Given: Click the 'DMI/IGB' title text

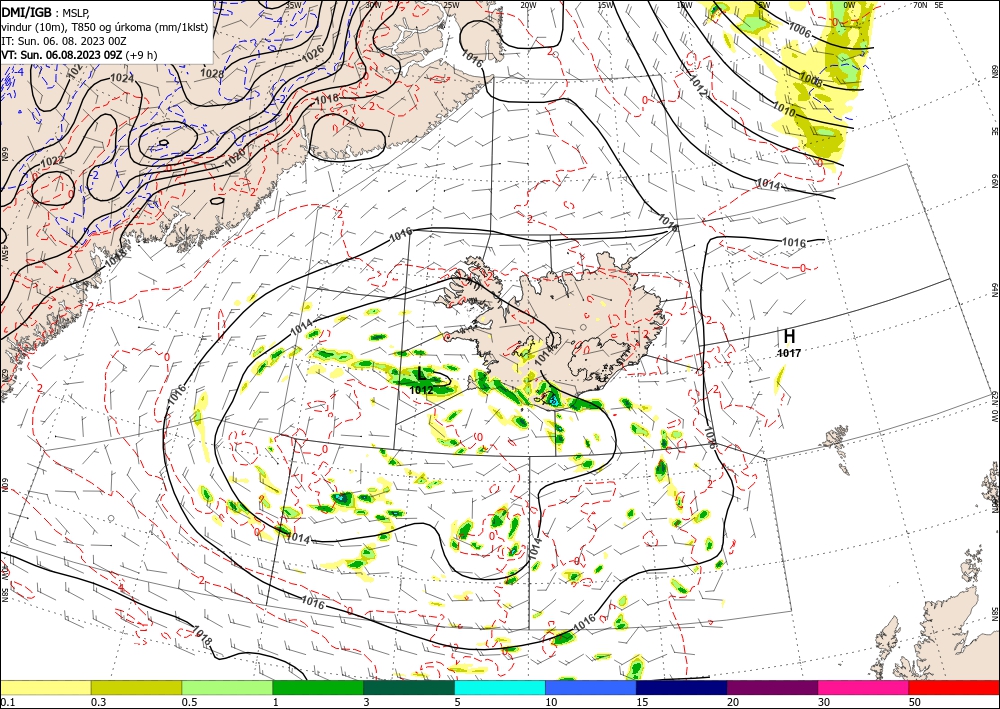Looking at the screenshot, I should coord(27,11).
